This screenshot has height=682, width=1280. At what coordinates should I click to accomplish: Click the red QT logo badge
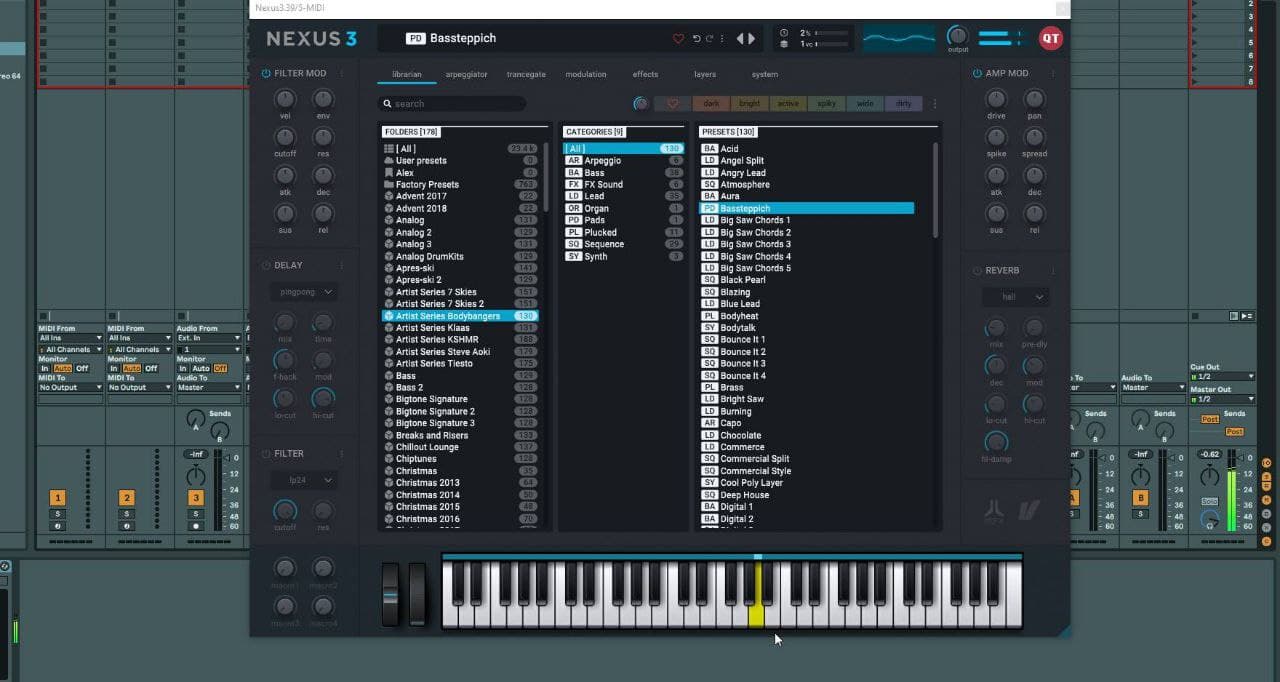coord(1051,38)
